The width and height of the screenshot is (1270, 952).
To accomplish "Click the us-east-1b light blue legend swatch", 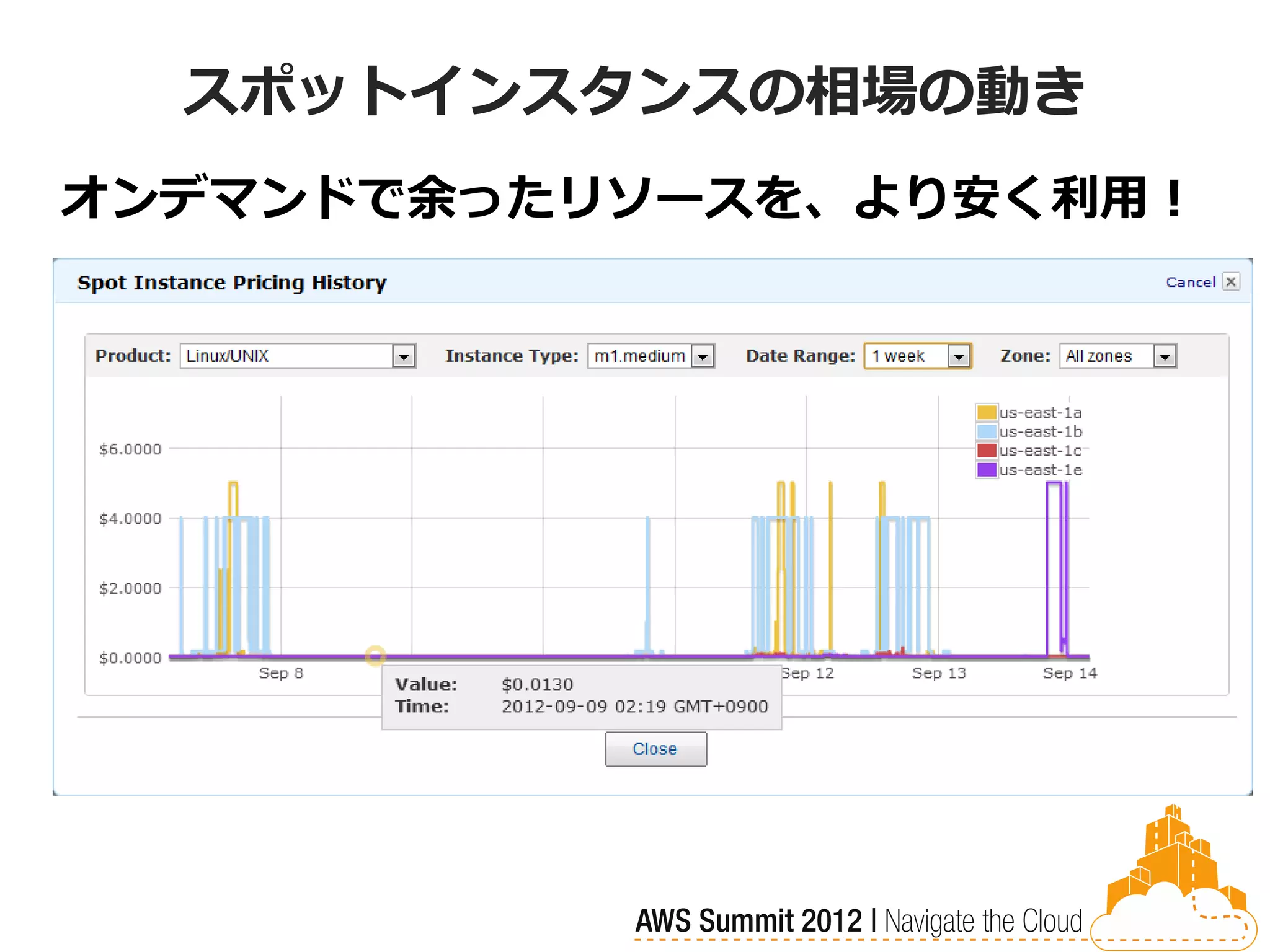I will (986, 431).
